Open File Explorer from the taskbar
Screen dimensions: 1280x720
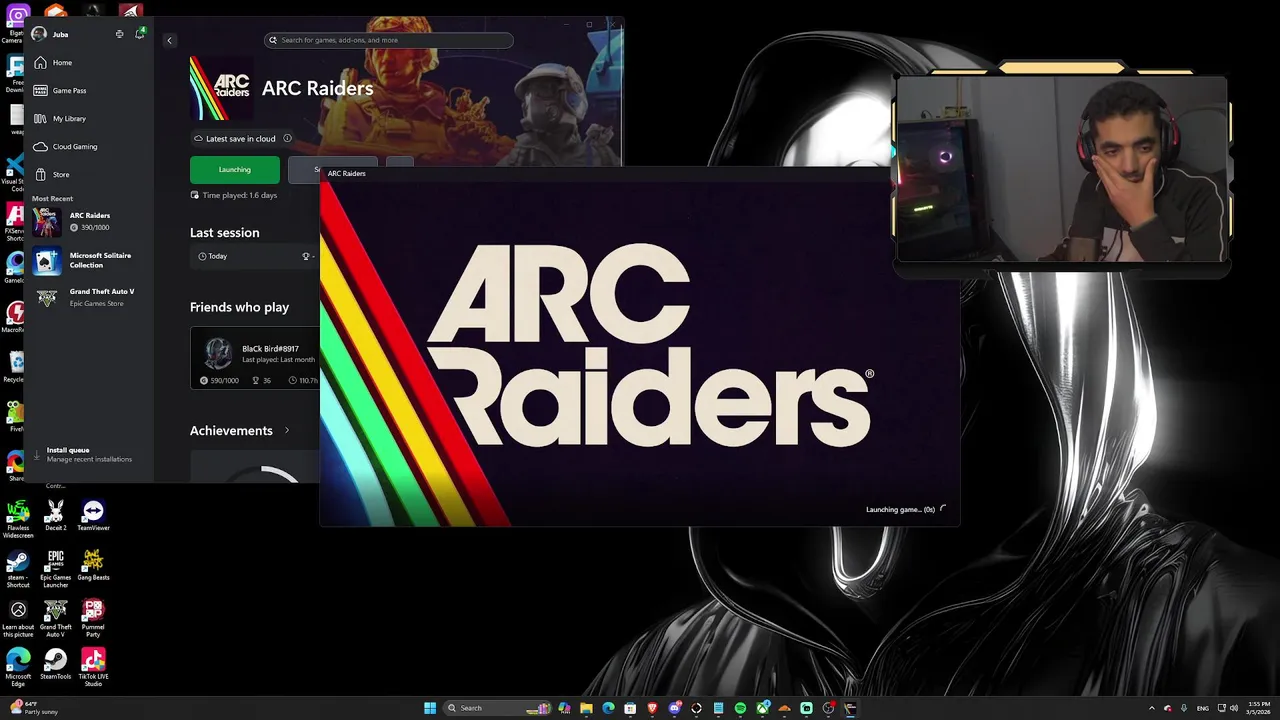coord(587,708)
